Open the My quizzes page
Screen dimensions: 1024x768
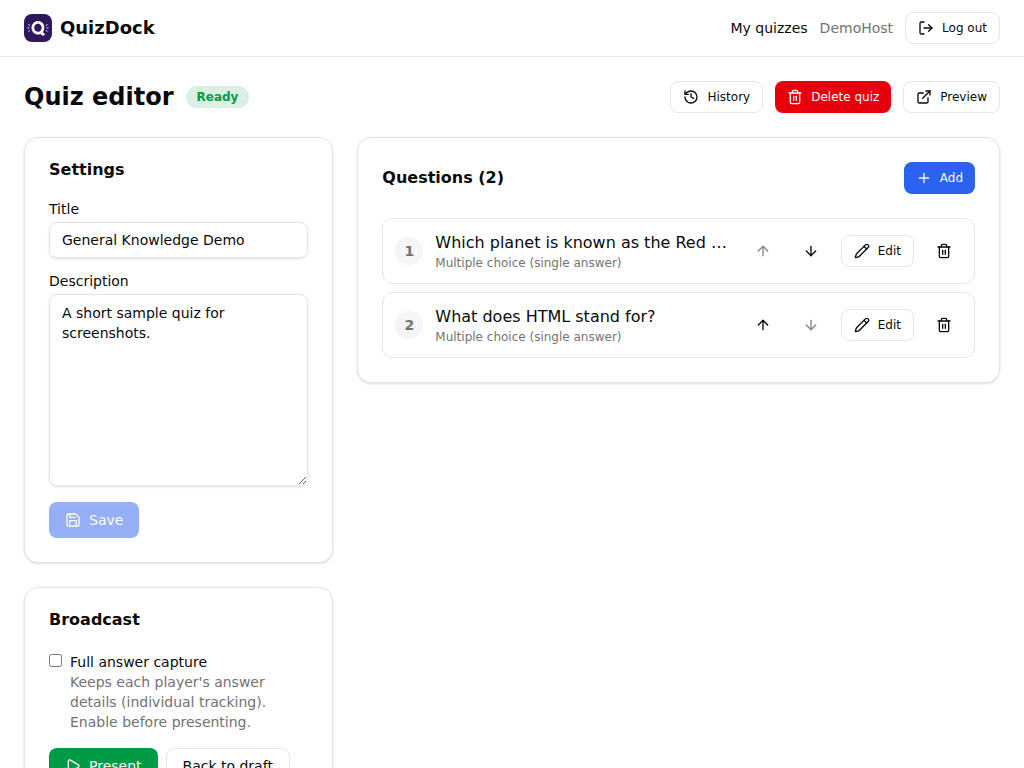[x=769, y=28]
